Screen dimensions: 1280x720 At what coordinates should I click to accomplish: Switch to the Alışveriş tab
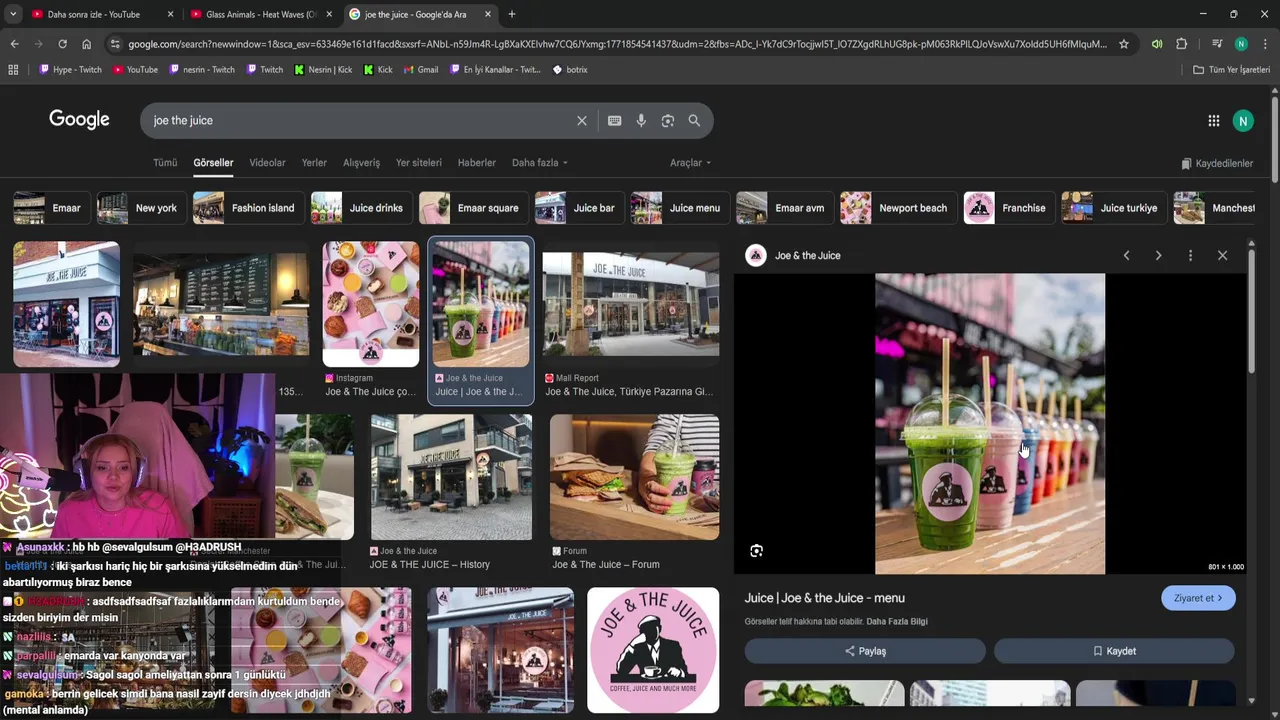(361, 163)
